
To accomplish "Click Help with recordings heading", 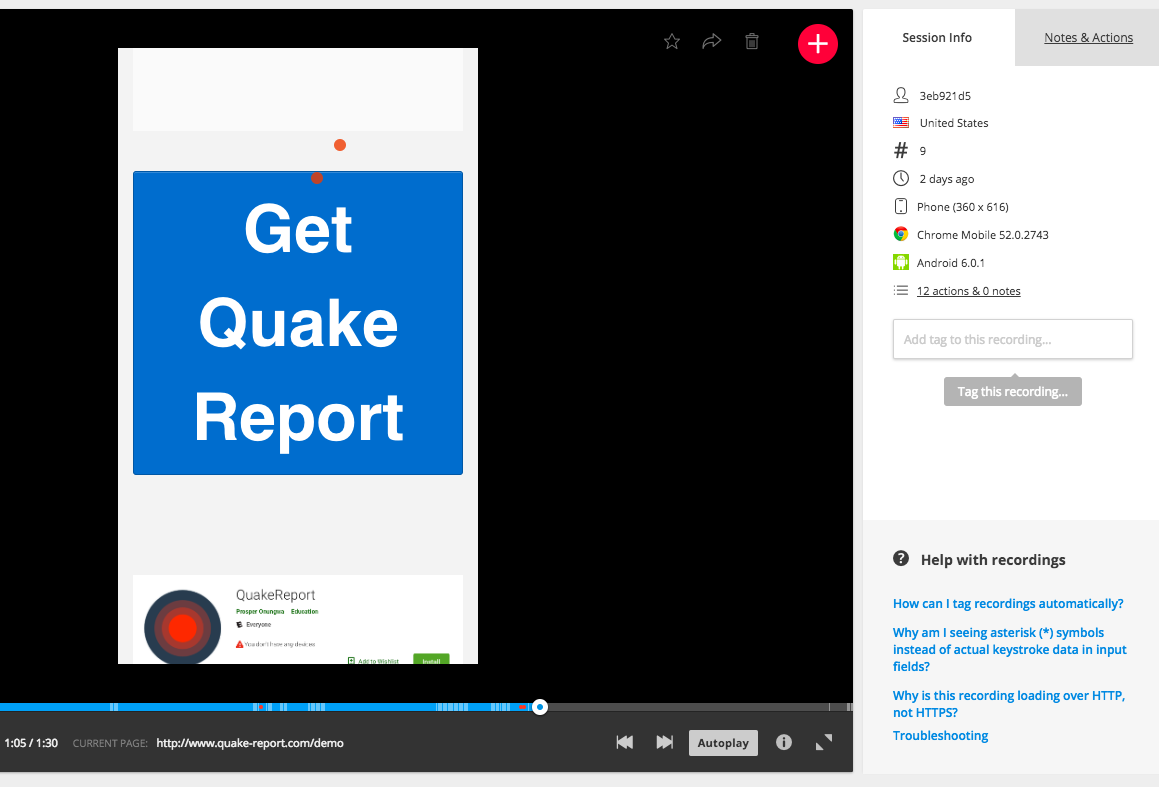I will tap(993, 560).
